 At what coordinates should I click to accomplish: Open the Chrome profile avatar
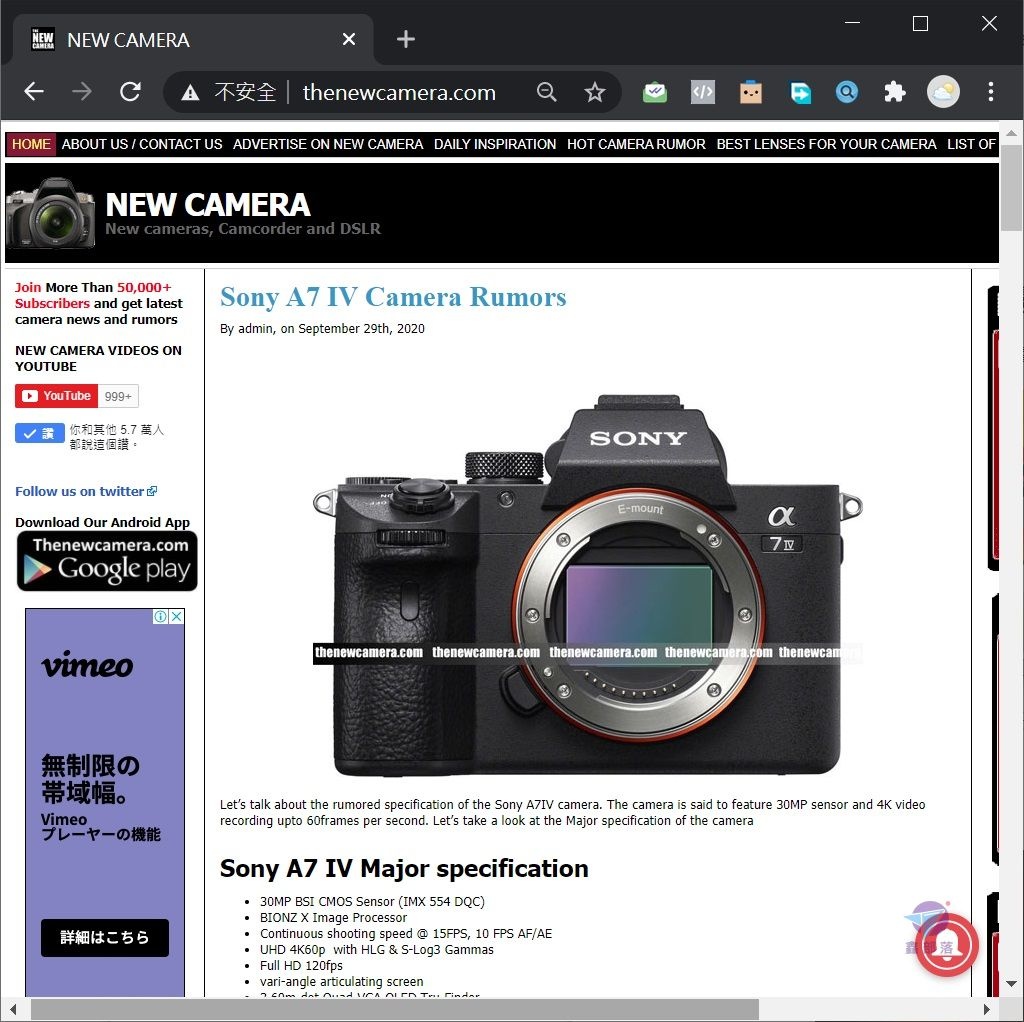[x=943, y=92]
